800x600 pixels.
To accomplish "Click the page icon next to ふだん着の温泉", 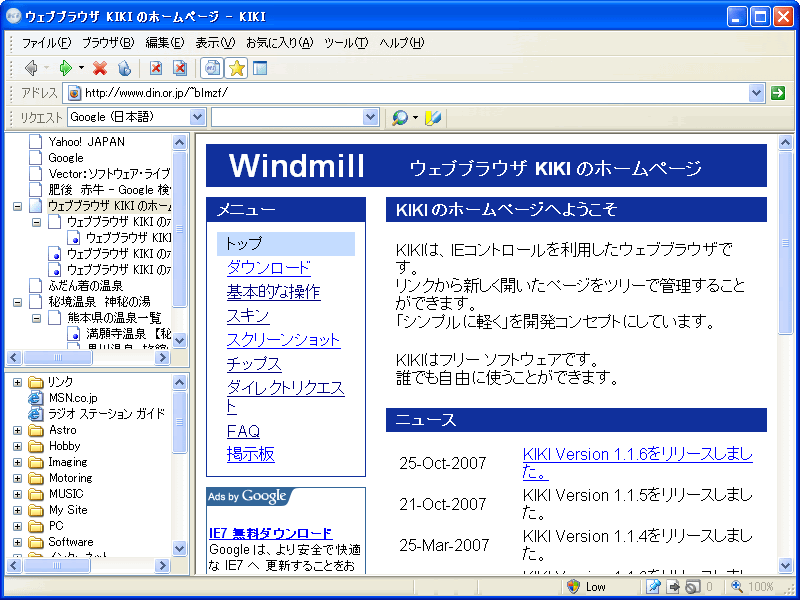I will point(35,286).
